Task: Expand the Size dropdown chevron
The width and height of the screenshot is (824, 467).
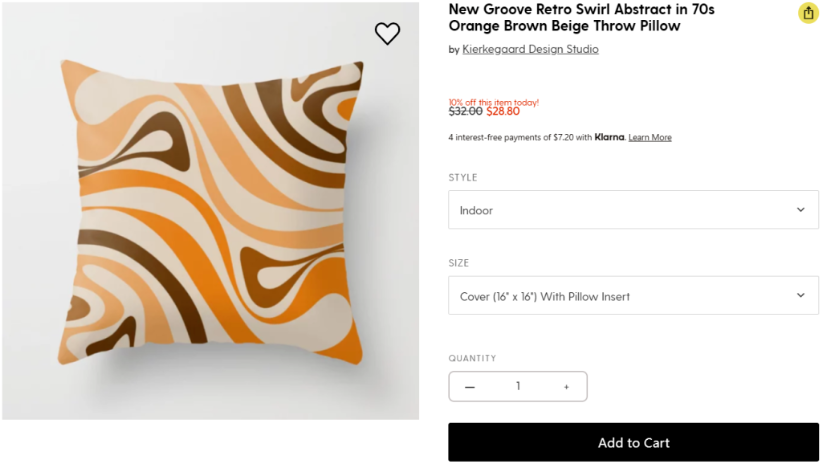Action: (x=800, y=296)
